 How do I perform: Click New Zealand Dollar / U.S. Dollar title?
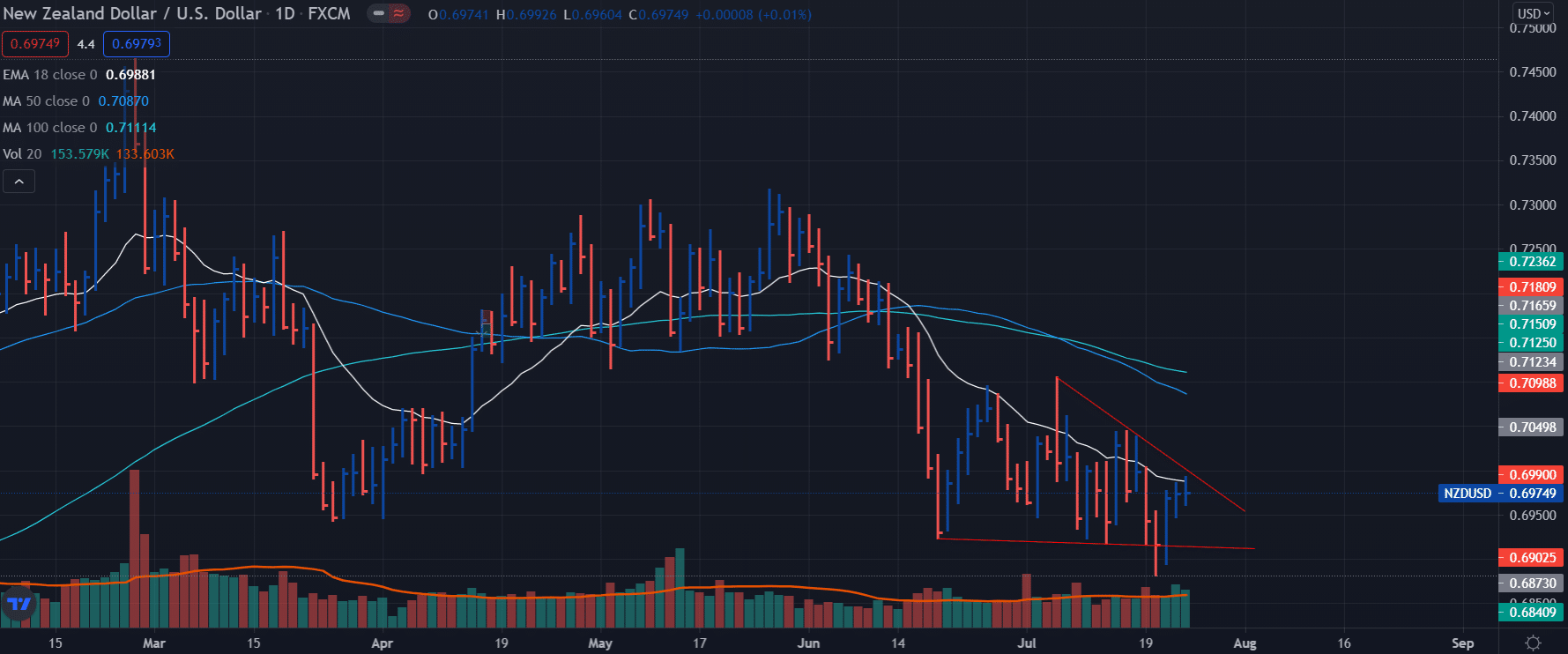132,13
